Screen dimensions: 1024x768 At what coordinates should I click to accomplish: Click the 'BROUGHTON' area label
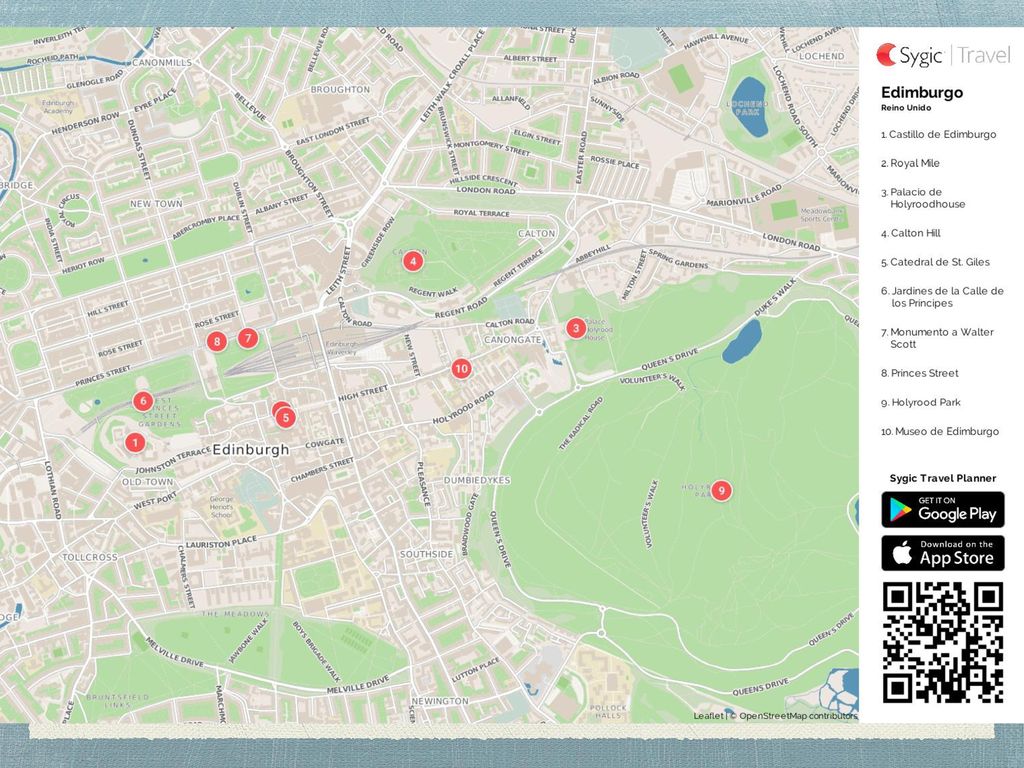340,89
